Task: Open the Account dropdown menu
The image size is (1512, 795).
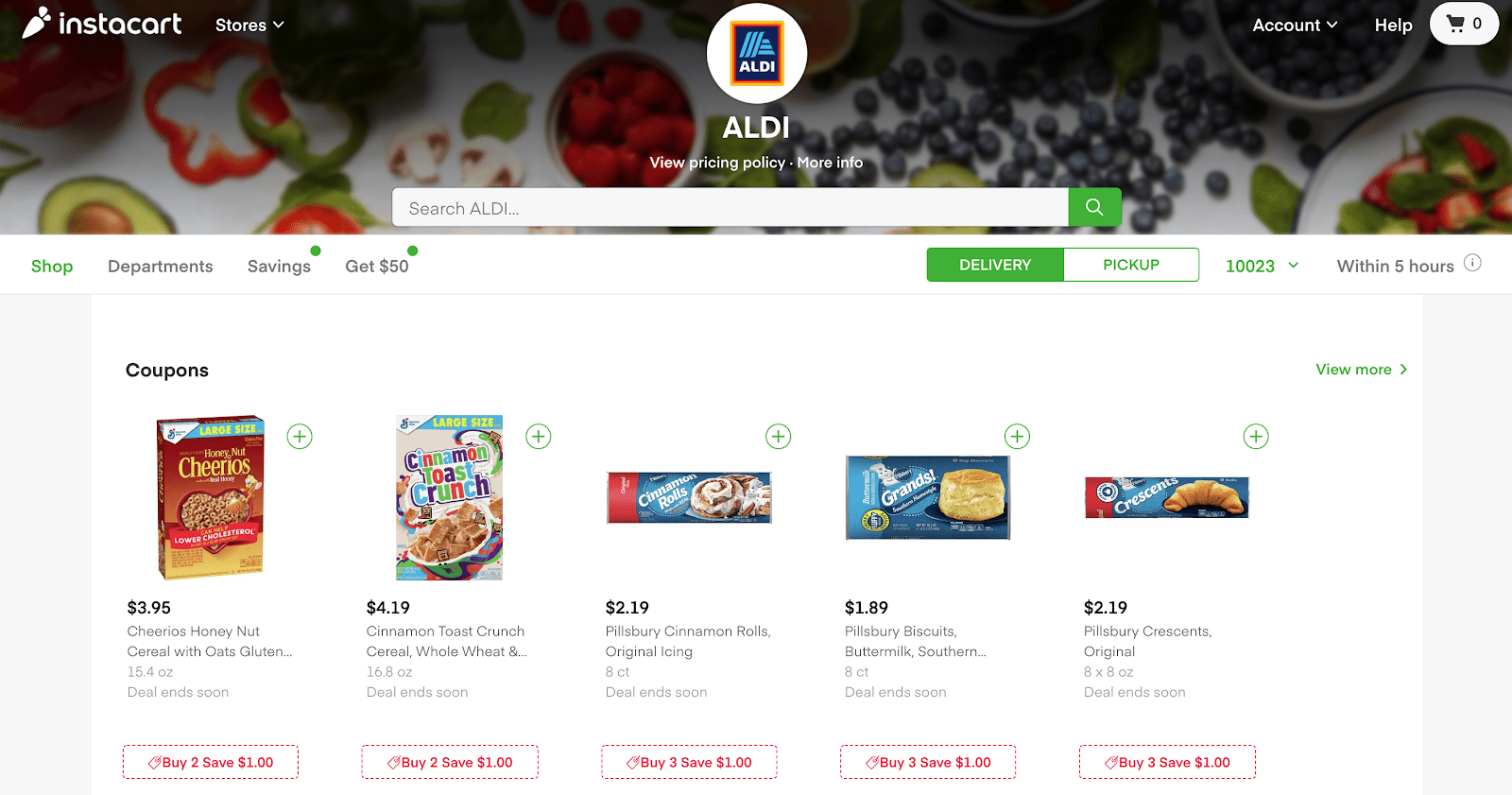Action: (1295, 26)
